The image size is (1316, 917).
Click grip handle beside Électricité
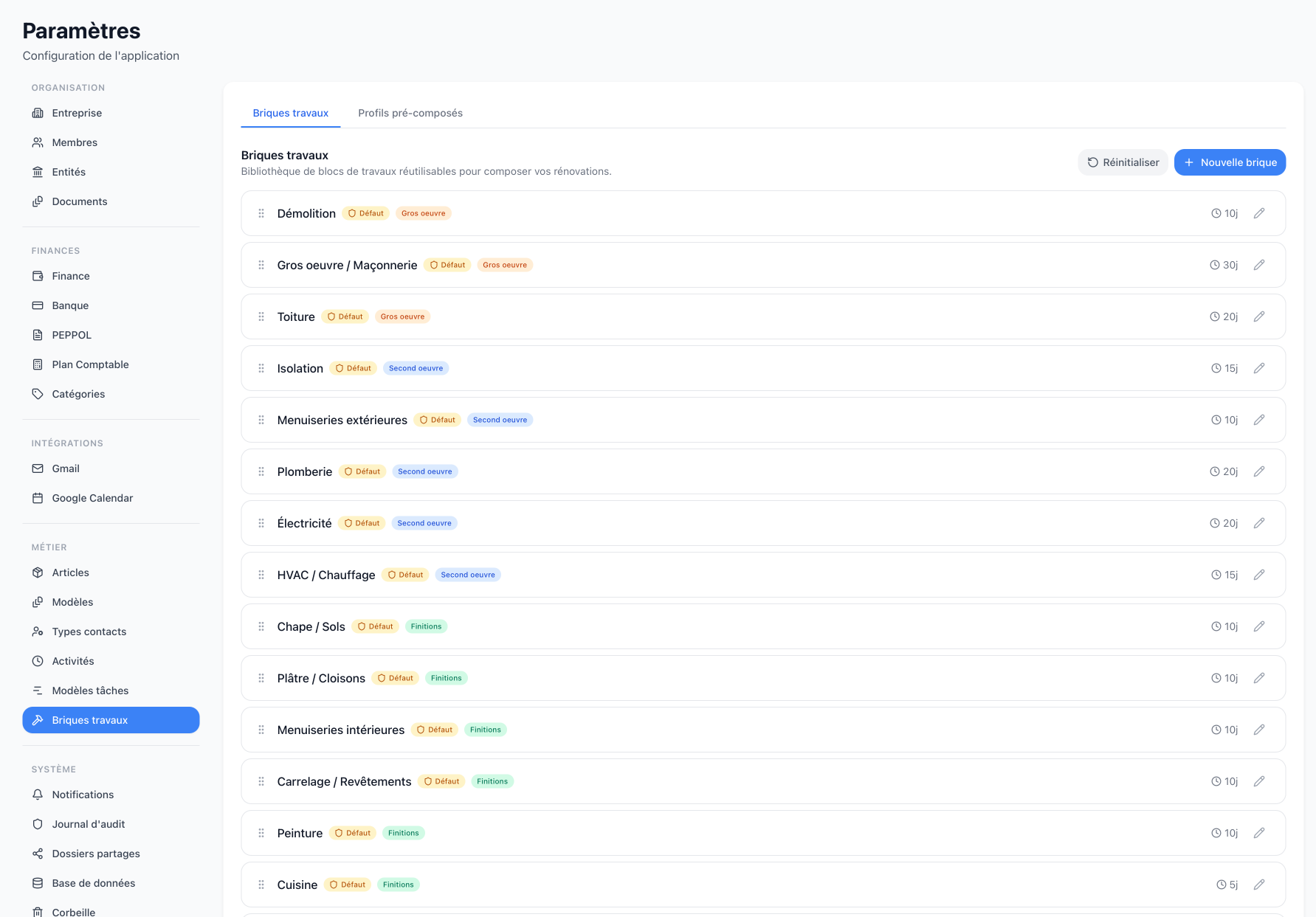tap(261, 523)
